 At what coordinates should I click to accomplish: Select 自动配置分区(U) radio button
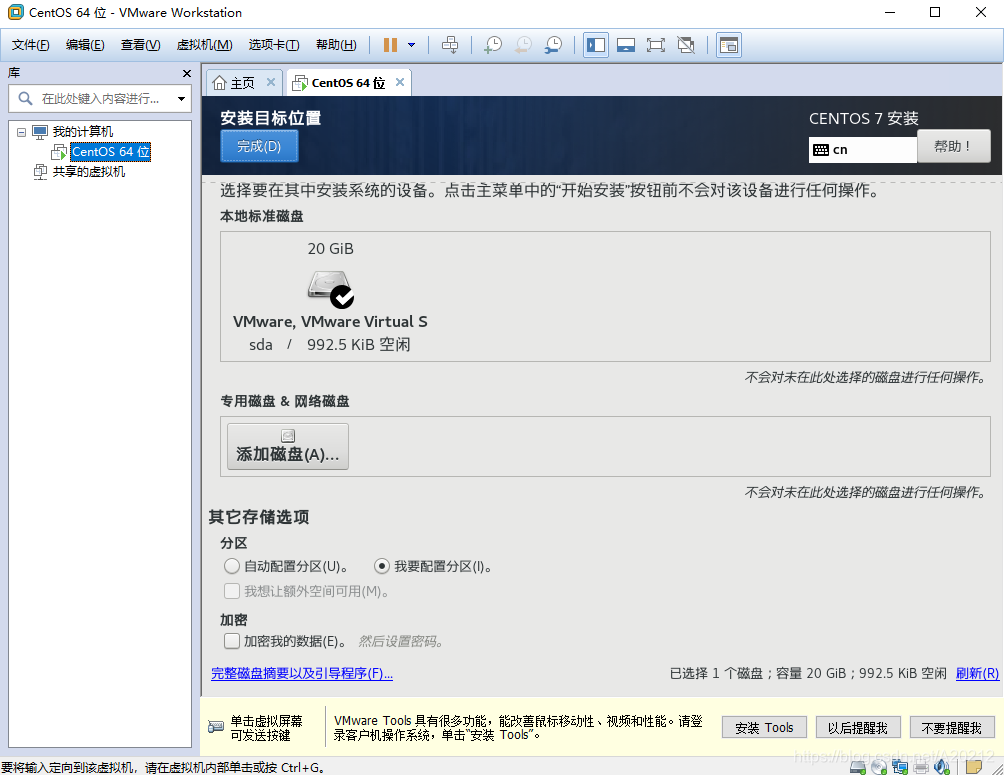coord(232,566)
